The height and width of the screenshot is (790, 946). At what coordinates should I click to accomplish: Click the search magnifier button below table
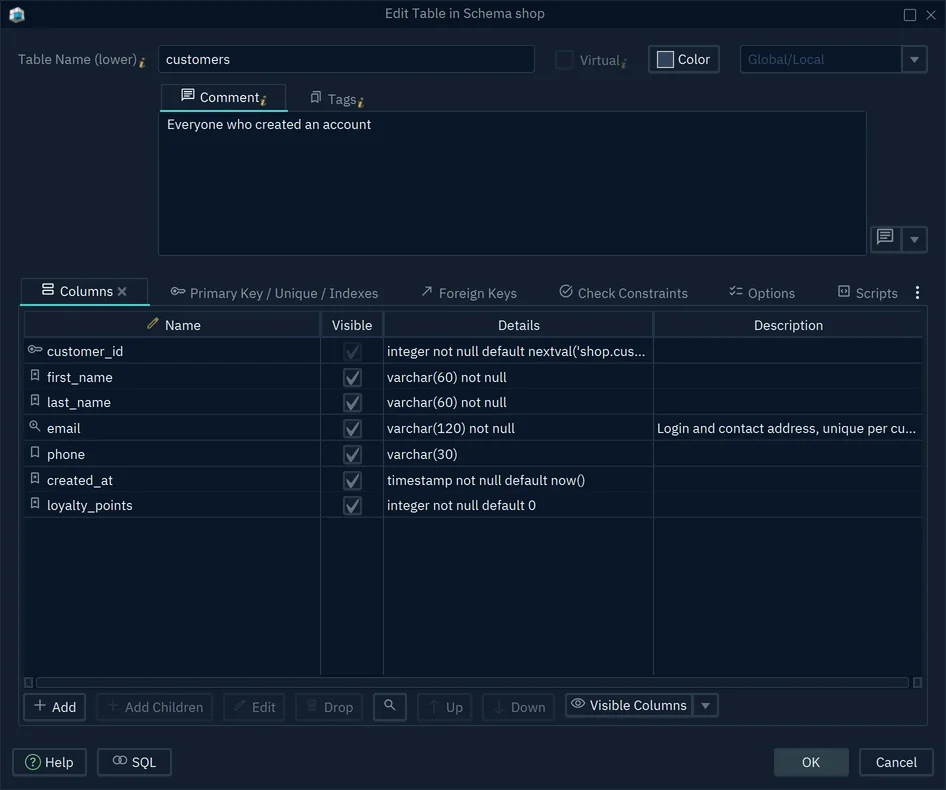(x=390, y=706)
